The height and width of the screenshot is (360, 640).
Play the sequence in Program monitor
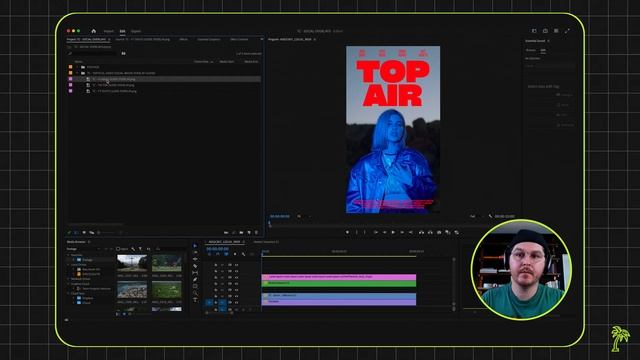393,232
